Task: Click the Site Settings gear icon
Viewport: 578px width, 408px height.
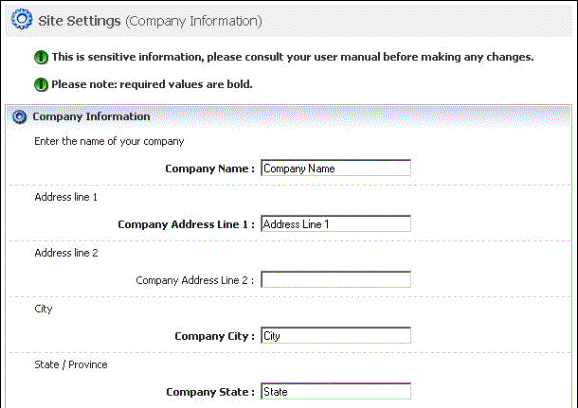Action: pos(22,19)
